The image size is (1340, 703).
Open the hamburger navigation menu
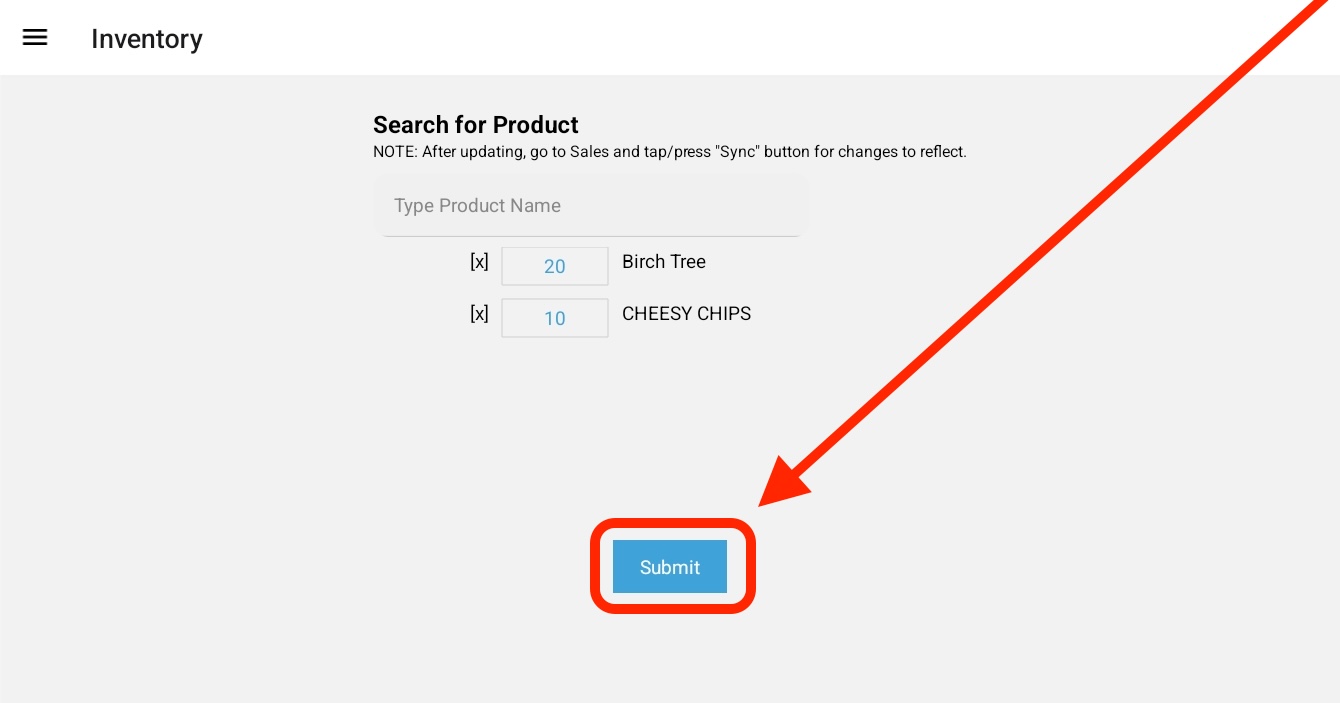[35, 38]
